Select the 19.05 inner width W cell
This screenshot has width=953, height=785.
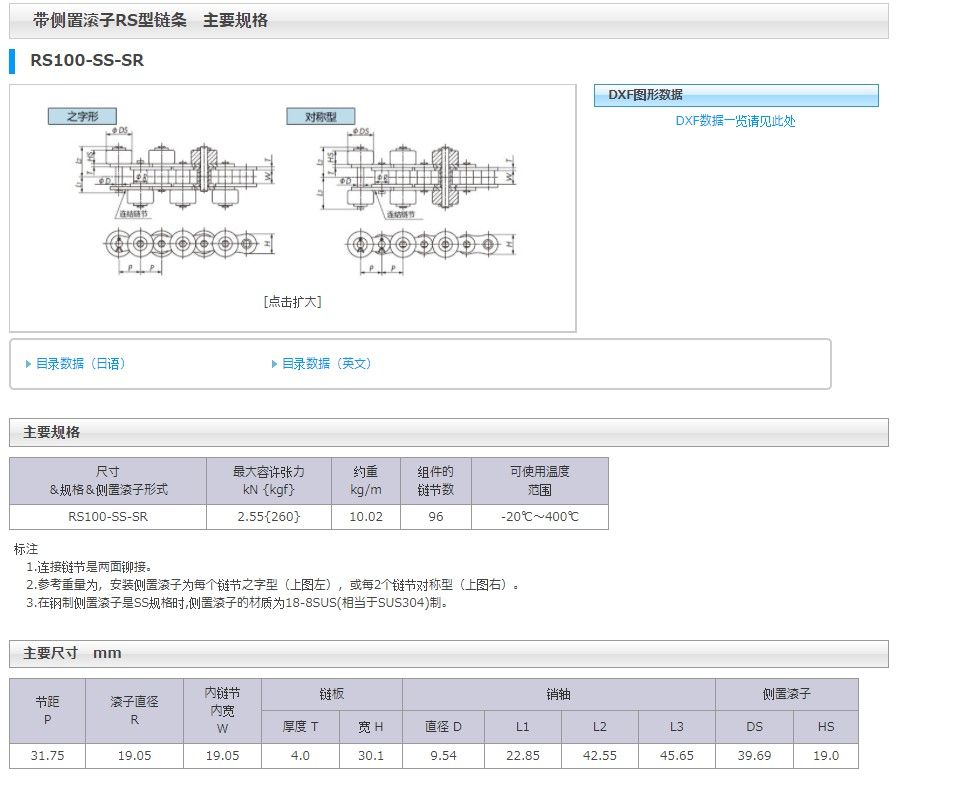click(222, 756)
